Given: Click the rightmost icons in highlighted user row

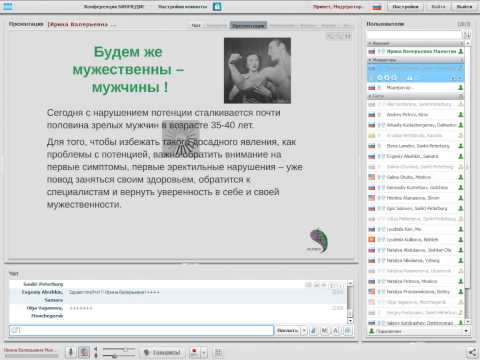Looking at the screenshot, I should (x=456, y=78).
